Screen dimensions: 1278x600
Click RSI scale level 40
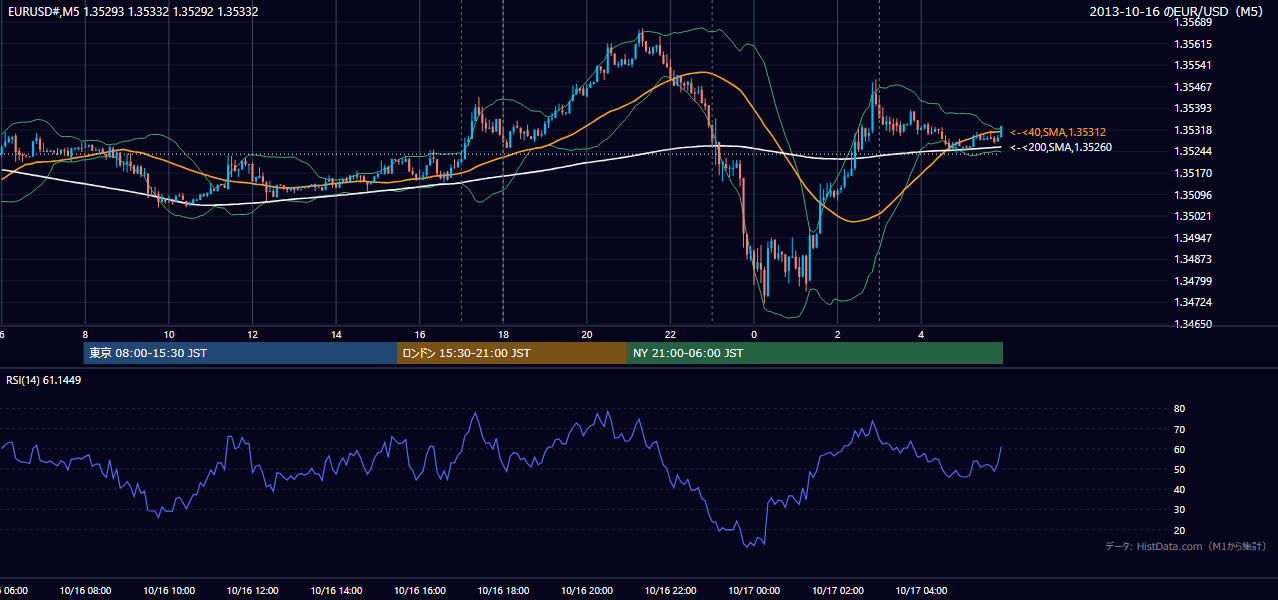[1179, 489]
